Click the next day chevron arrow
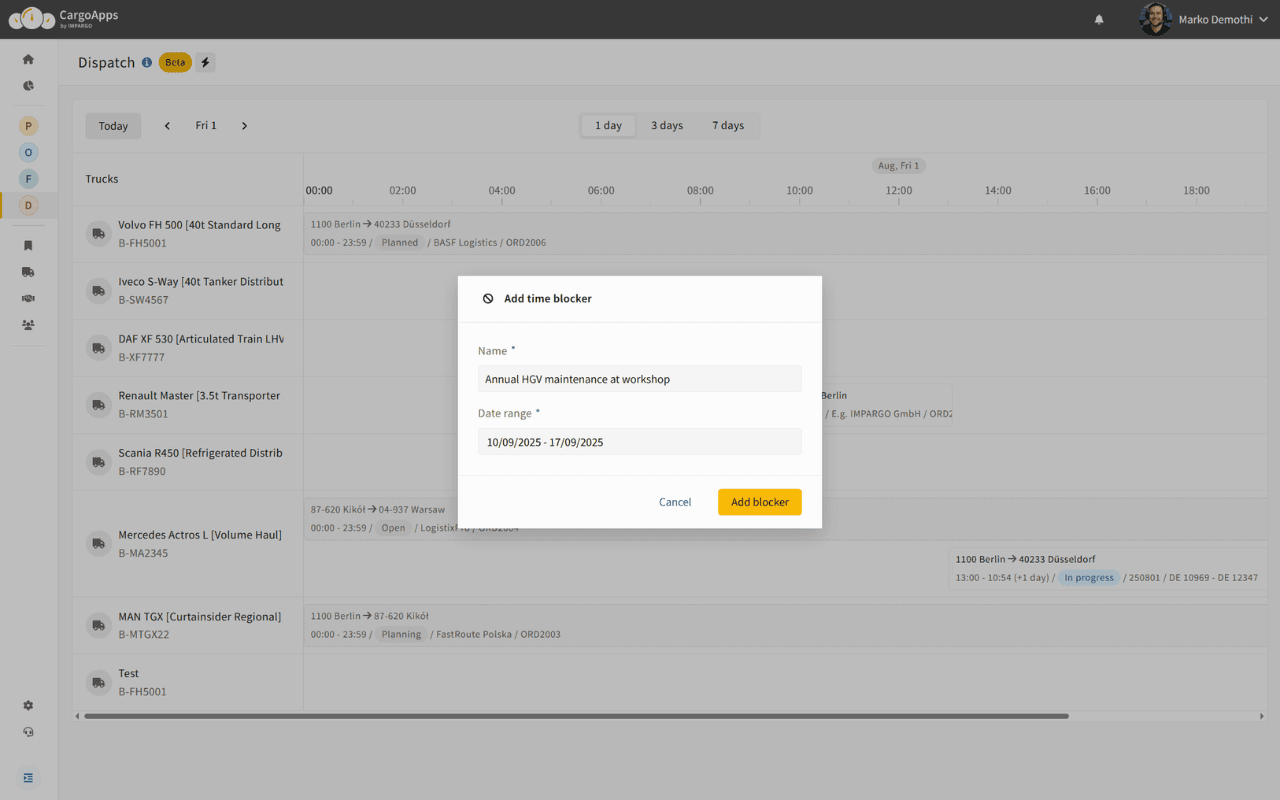Viewport: 1280px width, 800px height. [244, 125]
